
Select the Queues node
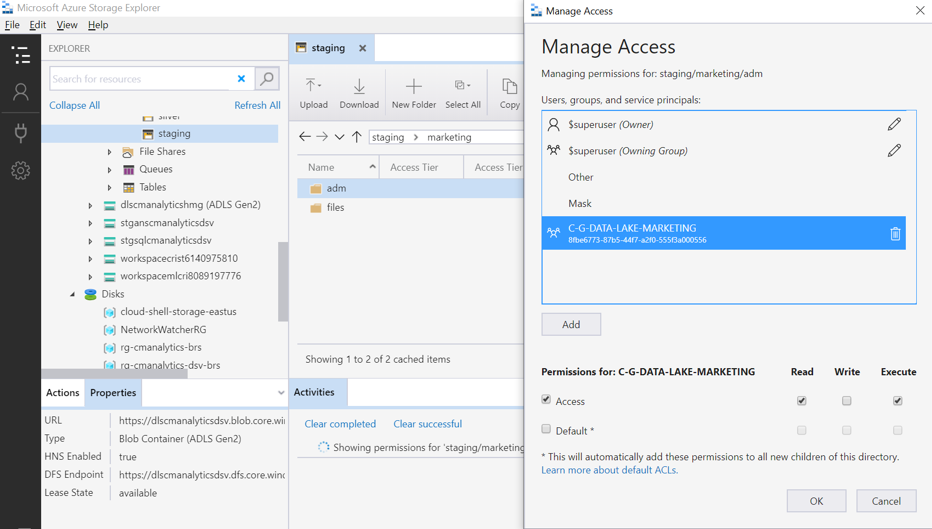click(x=156, y=169)
